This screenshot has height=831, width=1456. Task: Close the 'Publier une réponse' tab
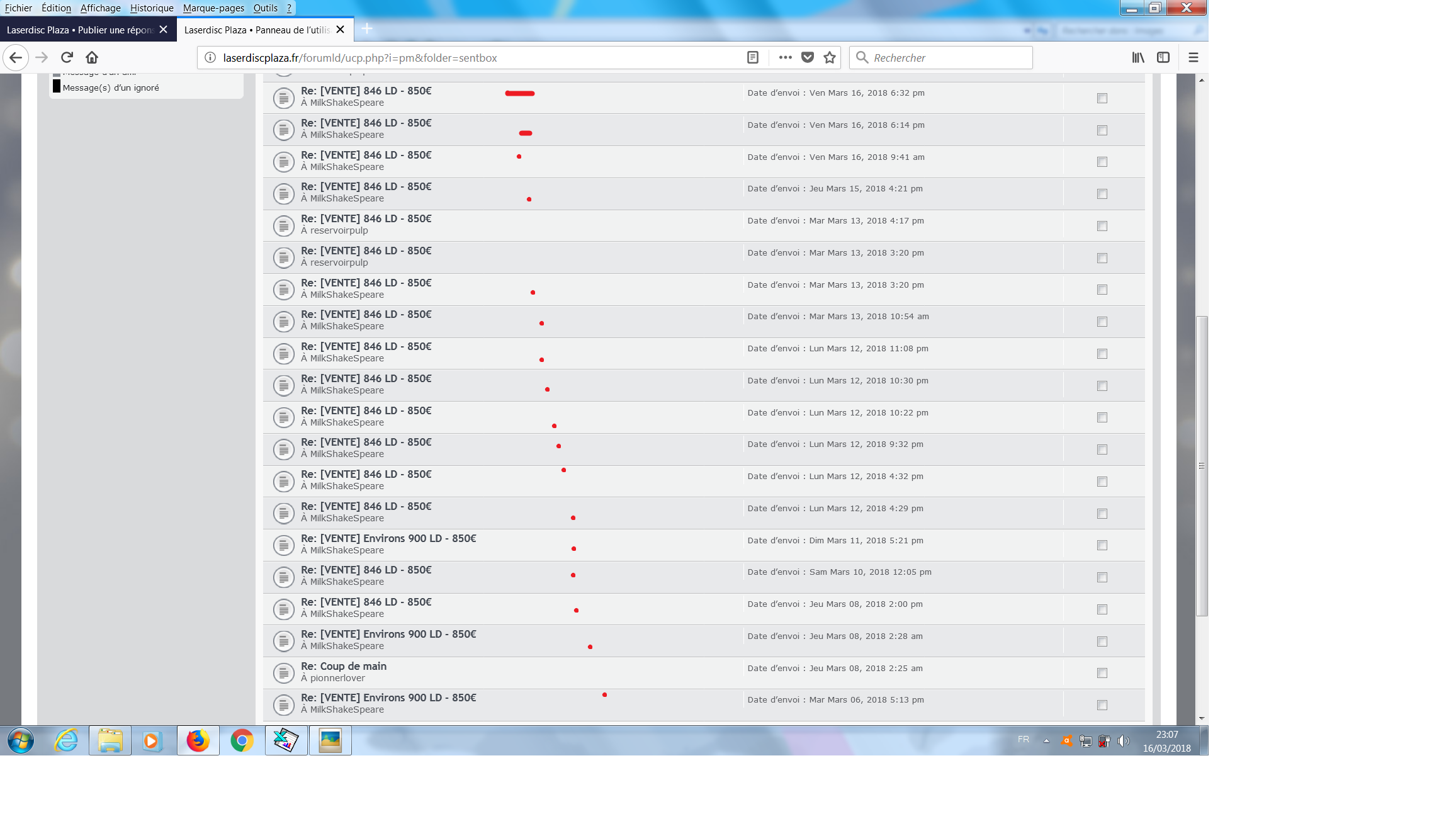(x=163, y=30)
